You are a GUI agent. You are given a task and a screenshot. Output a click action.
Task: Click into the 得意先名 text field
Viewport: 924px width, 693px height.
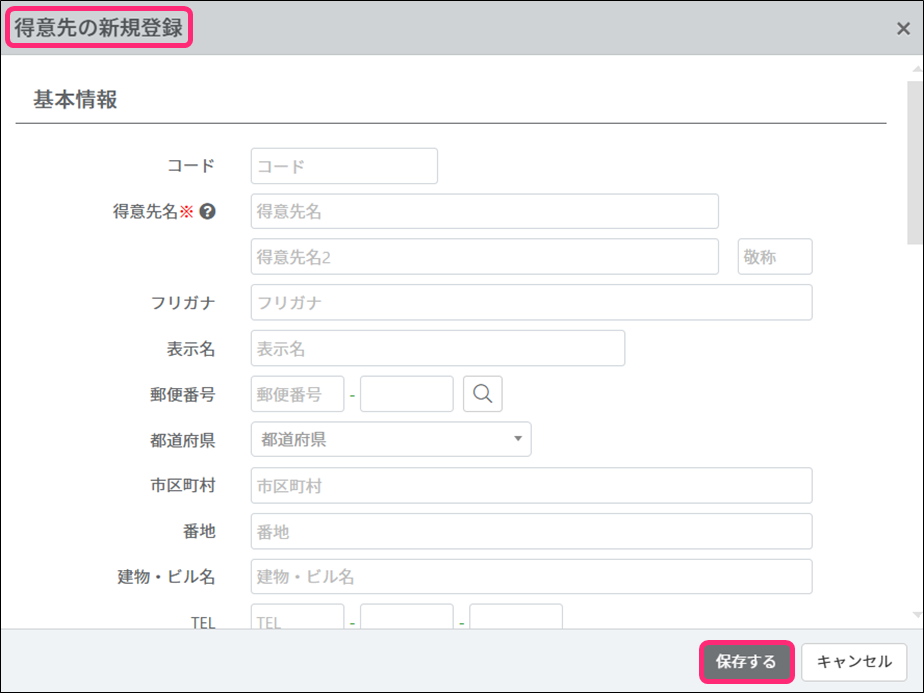(x=484, y=212)
